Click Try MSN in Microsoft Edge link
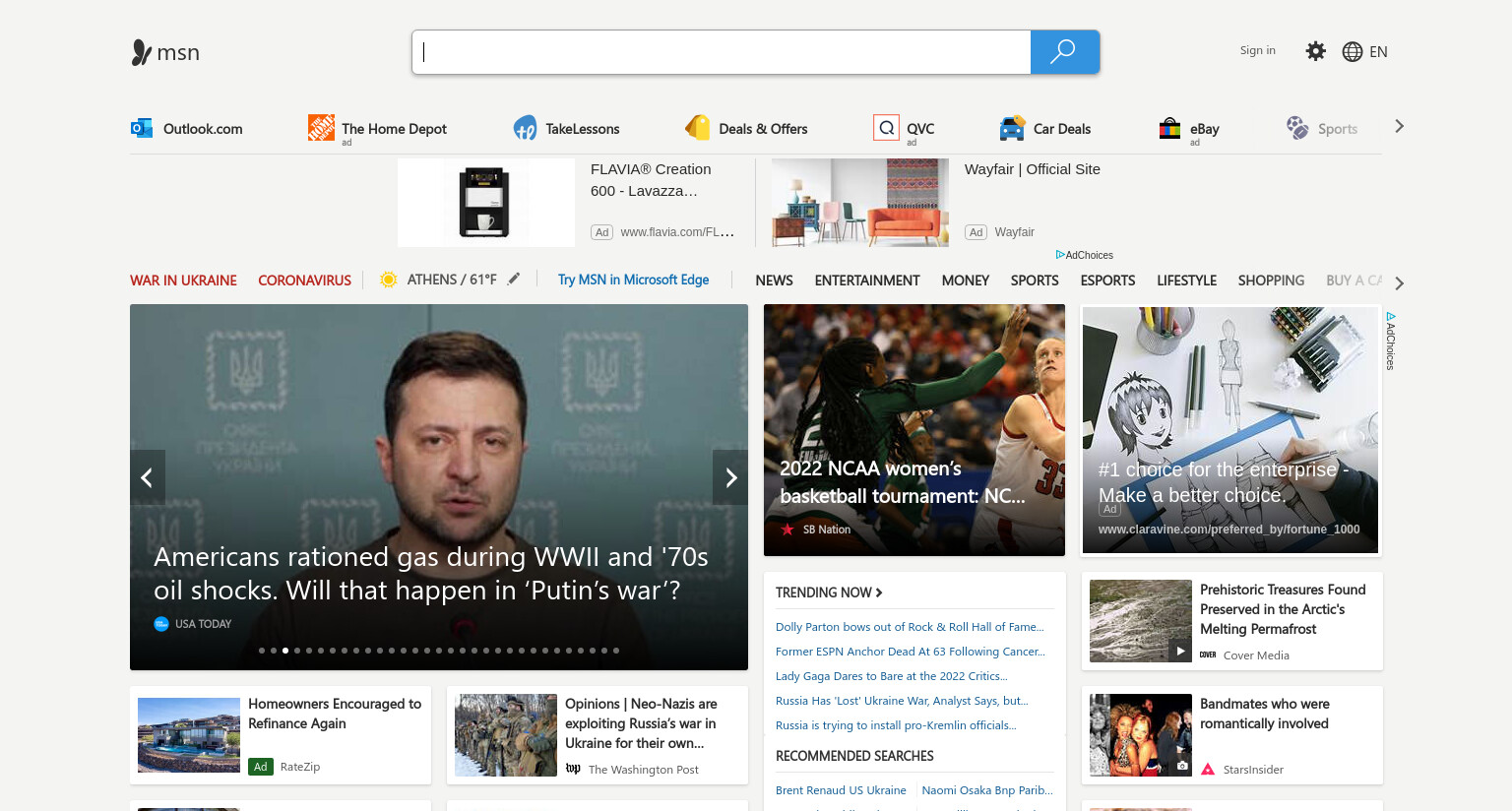The width and height of the screenshot is (1512, 811). point(633,280)
